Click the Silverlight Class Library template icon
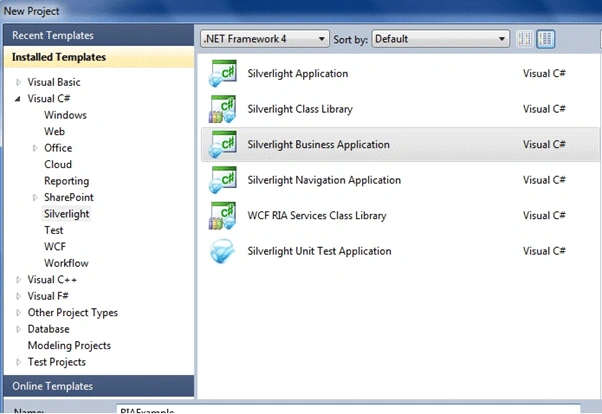Viewport: 602px width, 414px height. tap(223, 109)
